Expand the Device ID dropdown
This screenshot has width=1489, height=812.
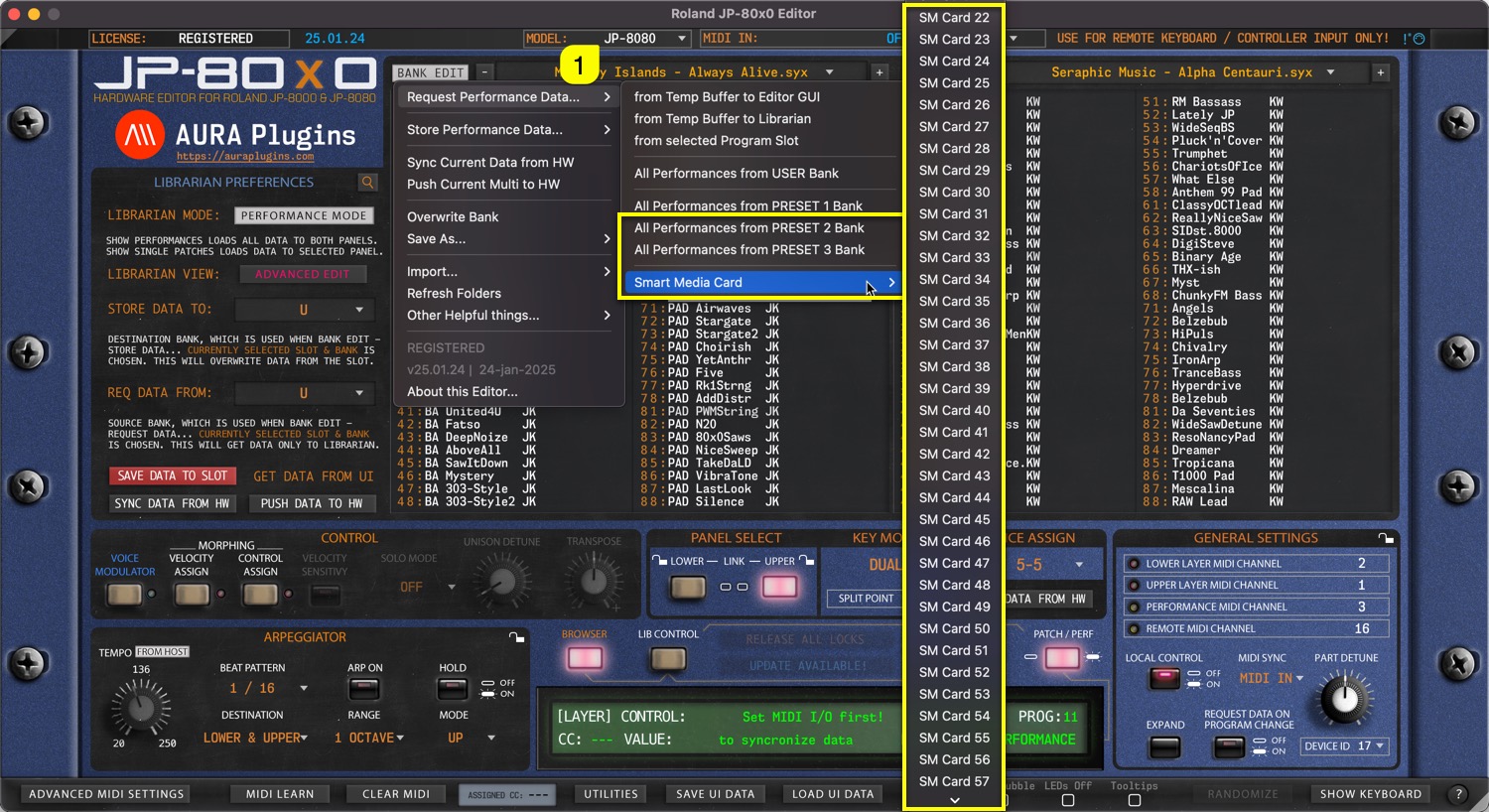click(1381, 746)
